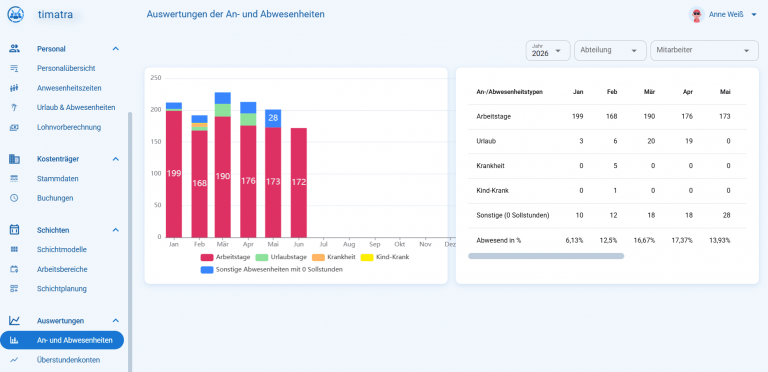Click the Lohnvorberechnung money icon

pos(14,127)
